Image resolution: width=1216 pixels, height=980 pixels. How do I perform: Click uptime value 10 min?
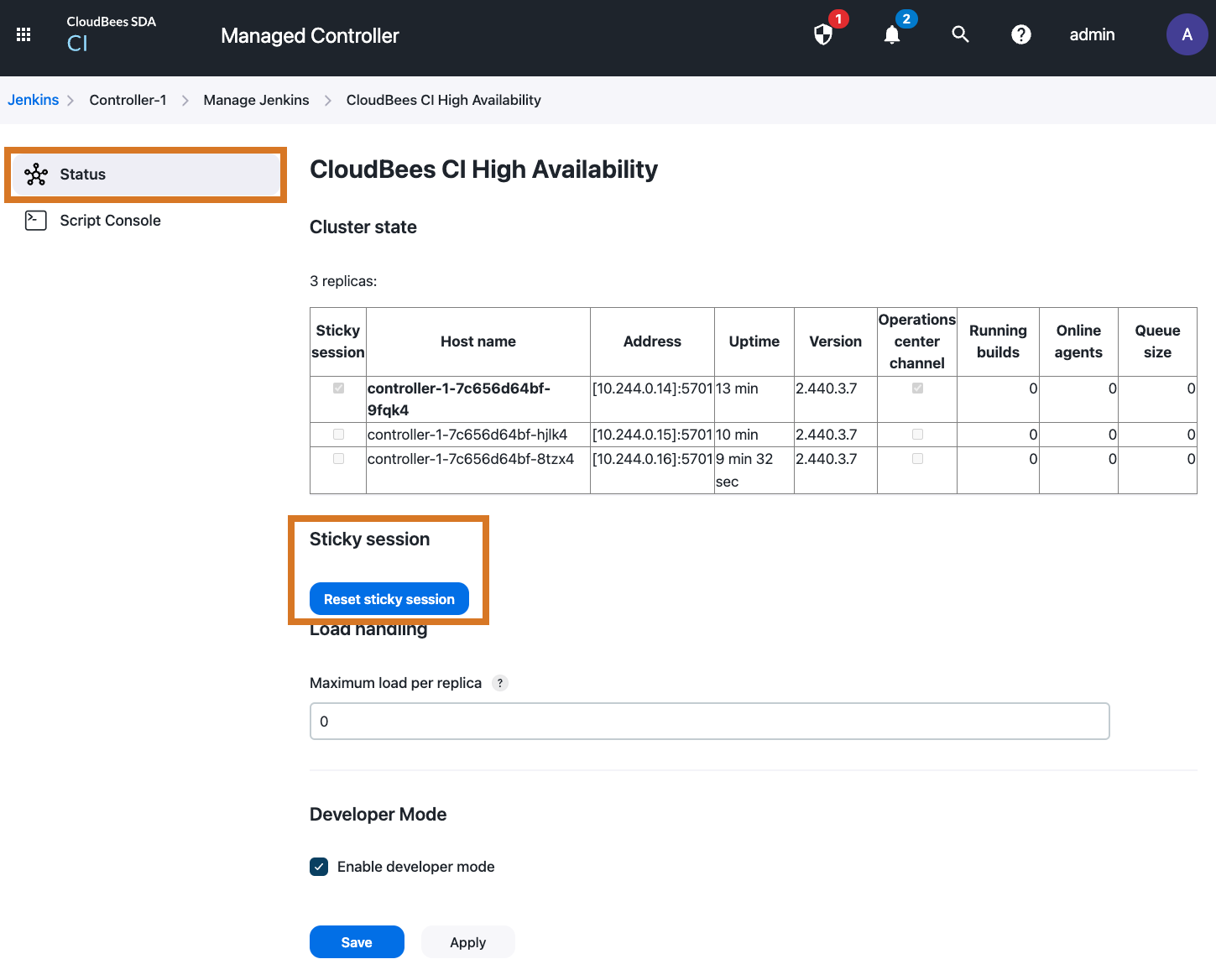737,435
